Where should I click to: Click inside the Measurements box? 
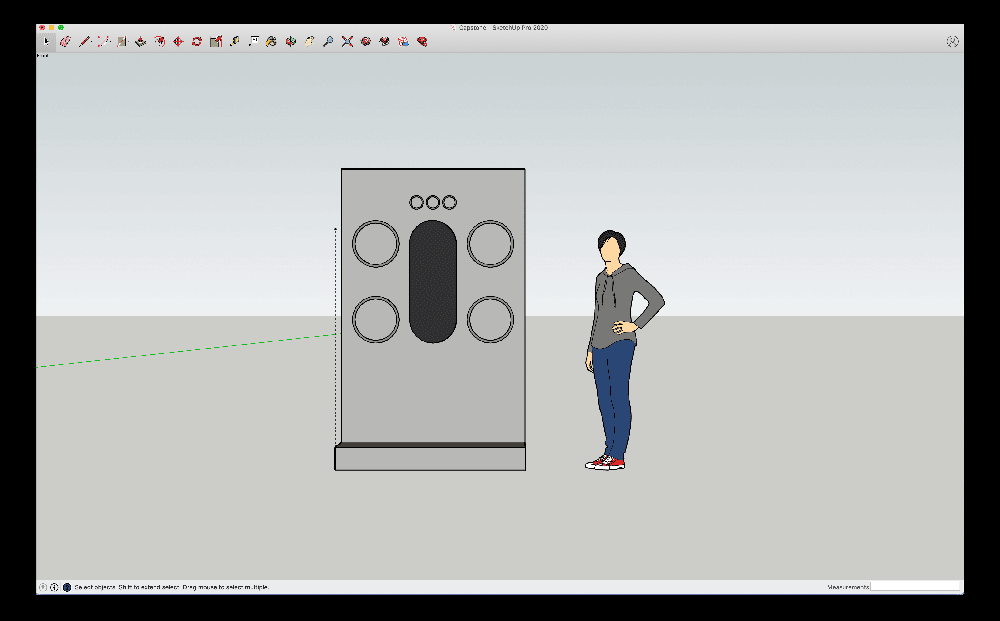pos(915,587)
